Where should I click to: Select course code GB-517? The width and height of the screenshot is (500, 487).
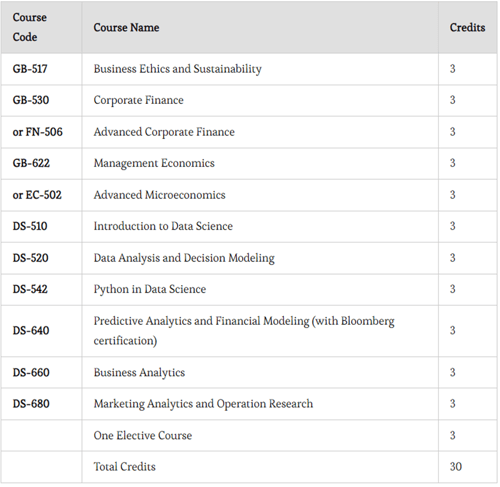30,69
